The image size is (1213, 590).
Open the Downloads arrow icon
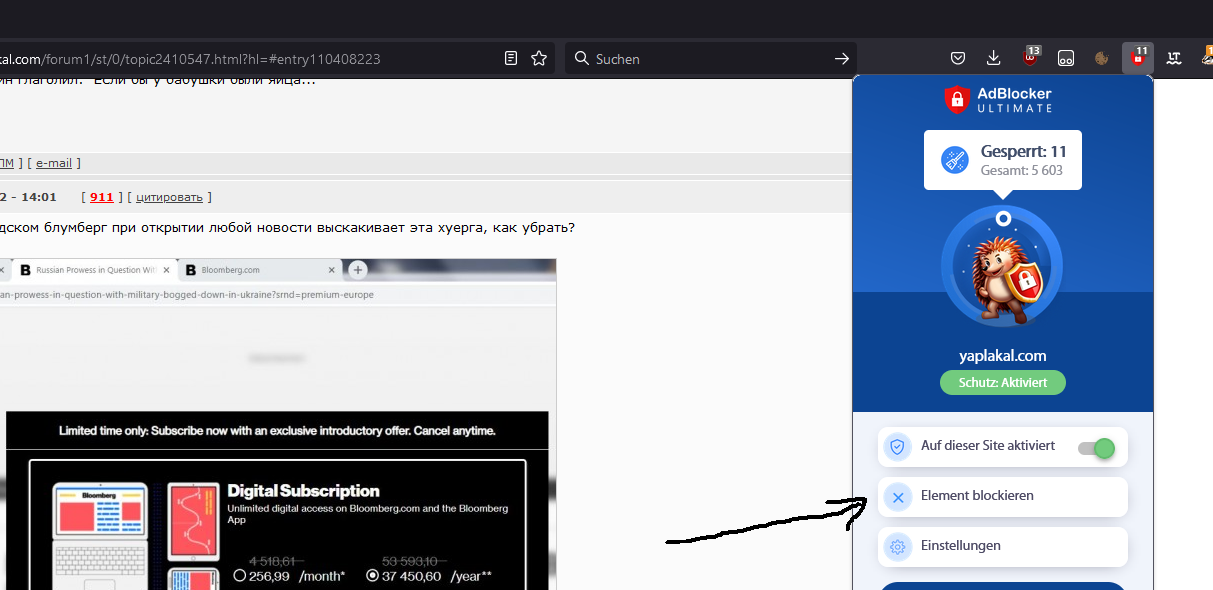(x=994, y=58)
